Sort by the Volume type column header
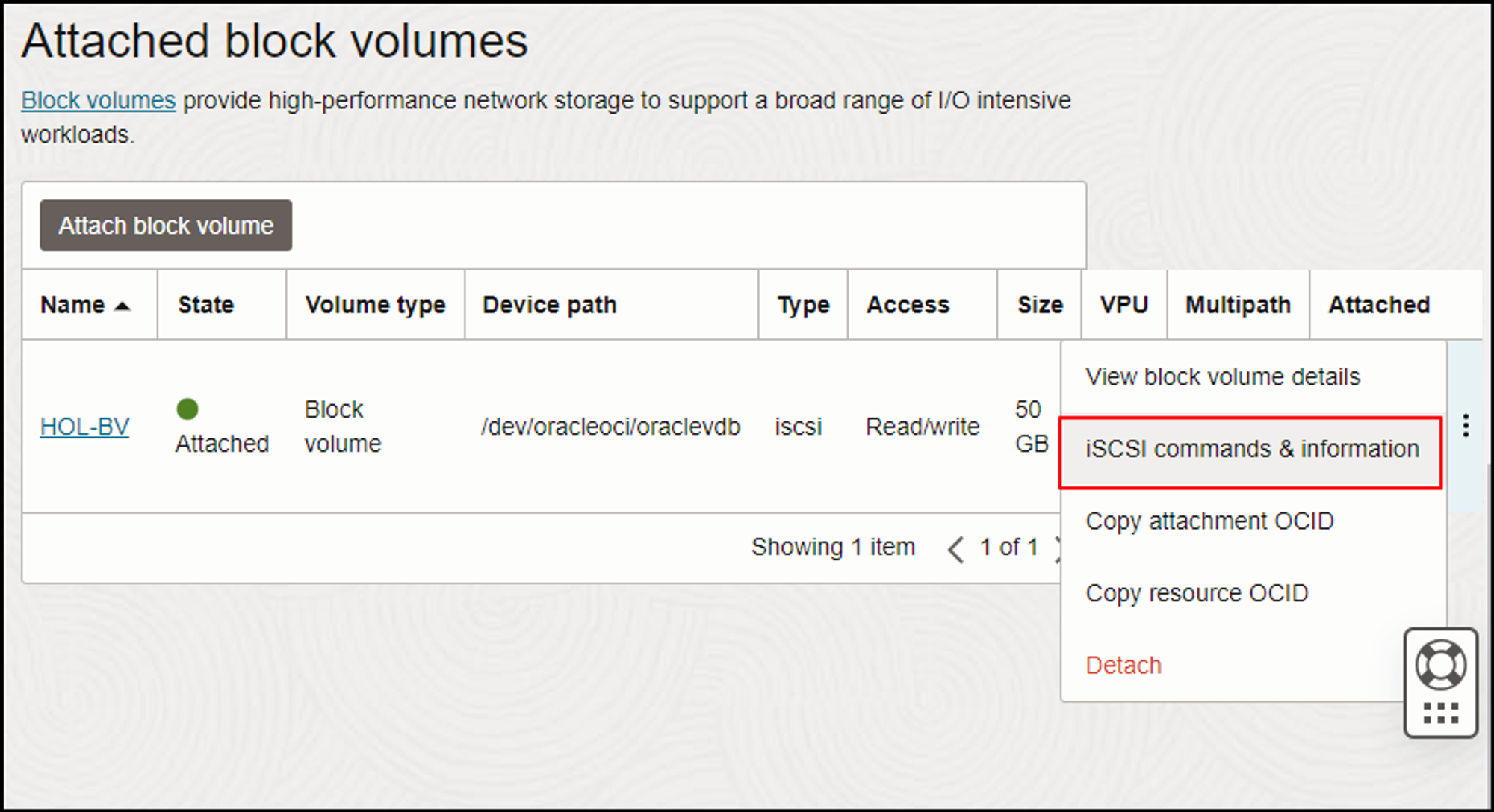 (x=375, y=305)
